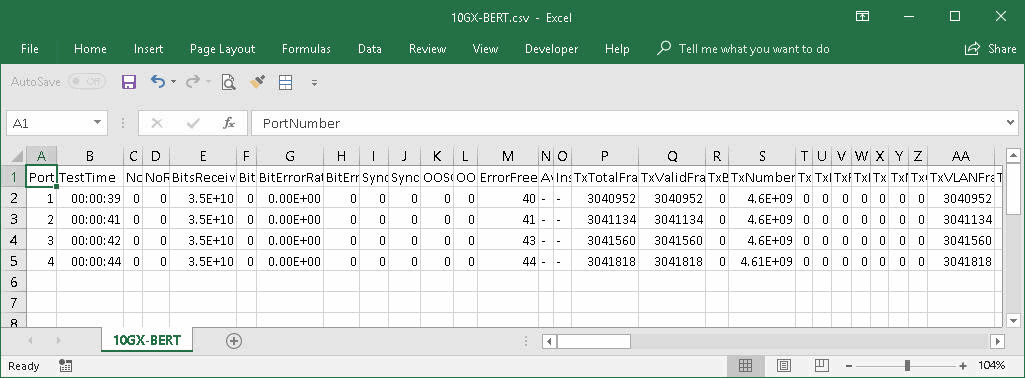Click the Ready status bar text

[x=24, y=366]
